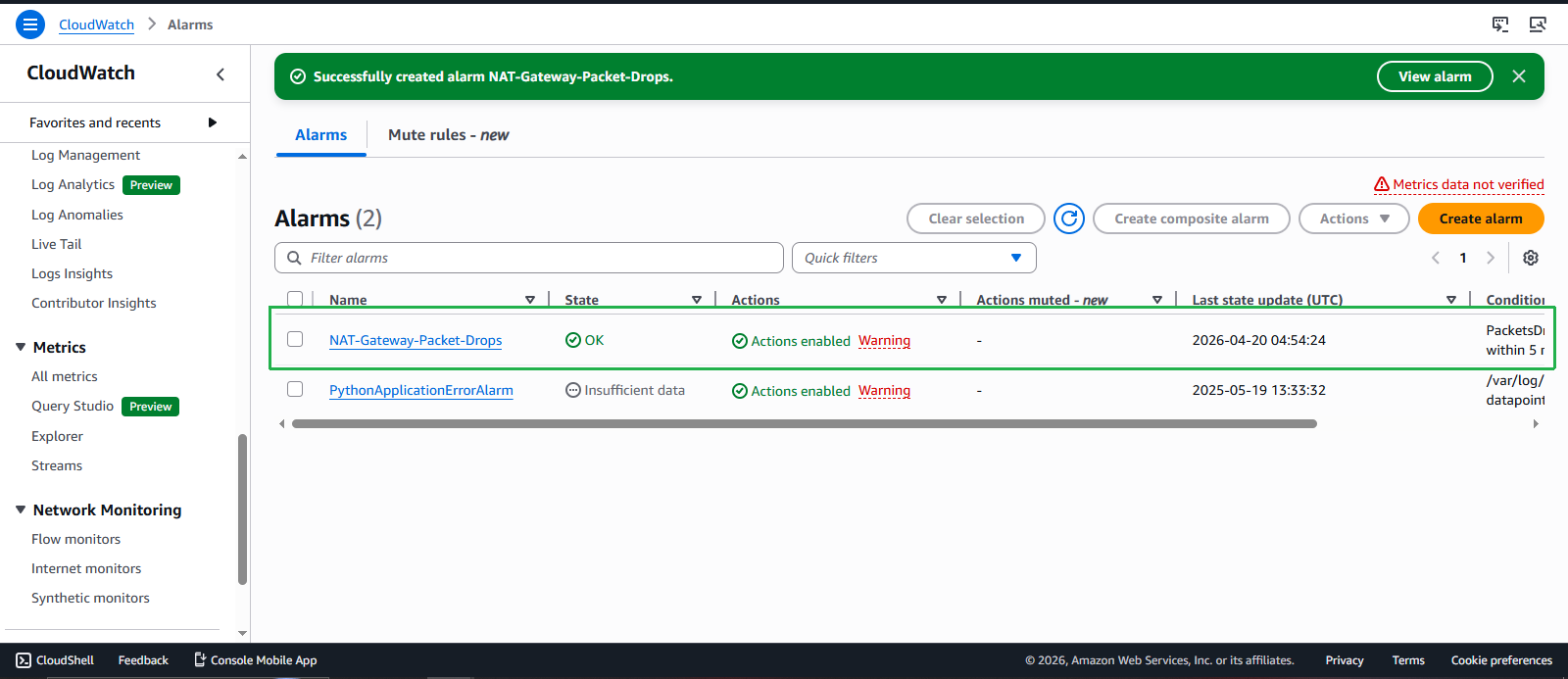Screen dimensions: 1568x679
Task: Open the Actions dropdown button
Action: pyautogui.click(x=1354, y=218)
